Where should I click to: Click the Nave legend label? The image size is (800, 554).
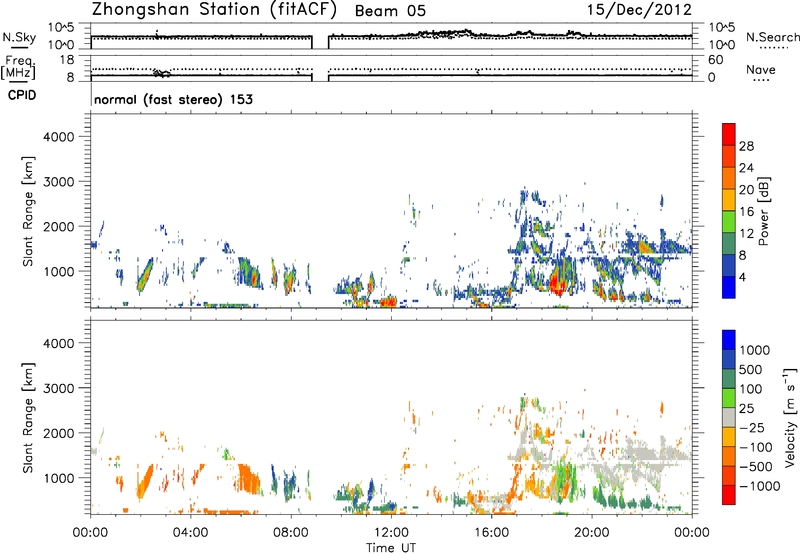[x=761, y=69]
